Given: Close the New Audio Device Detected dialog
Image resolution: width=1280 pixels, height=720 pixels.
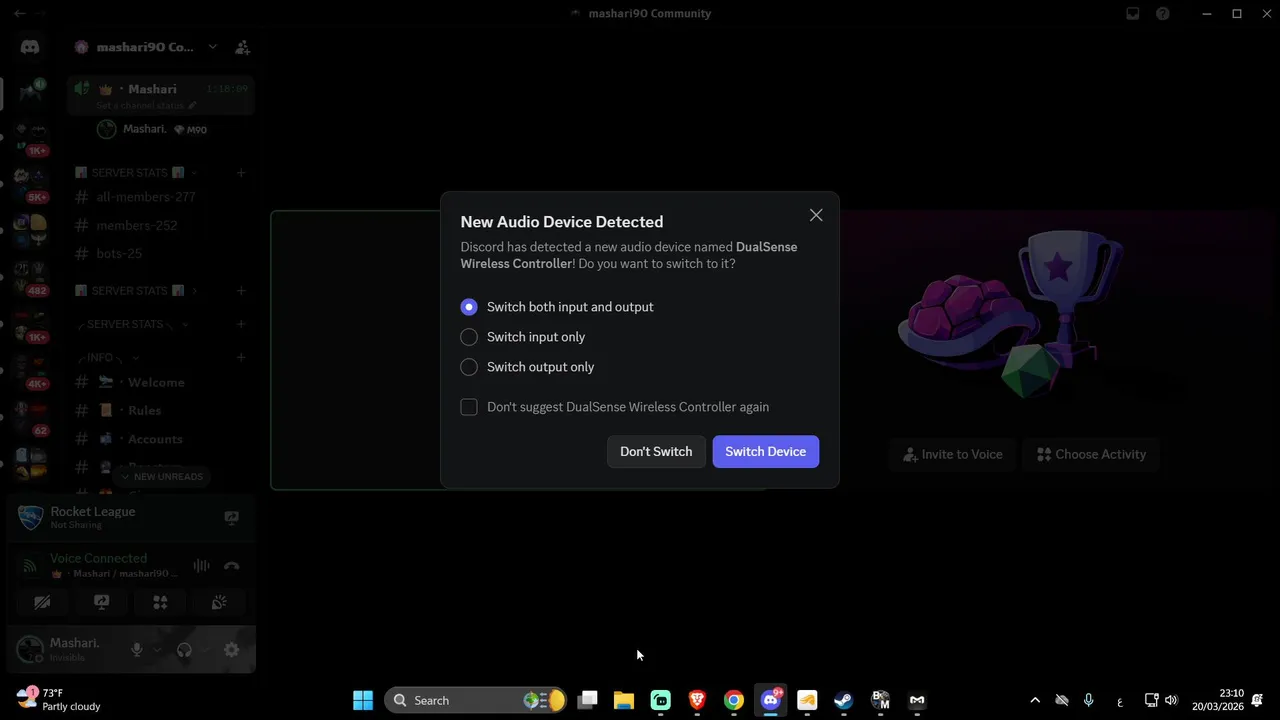Looking at the screenshot, I should [x=816, y=216].
